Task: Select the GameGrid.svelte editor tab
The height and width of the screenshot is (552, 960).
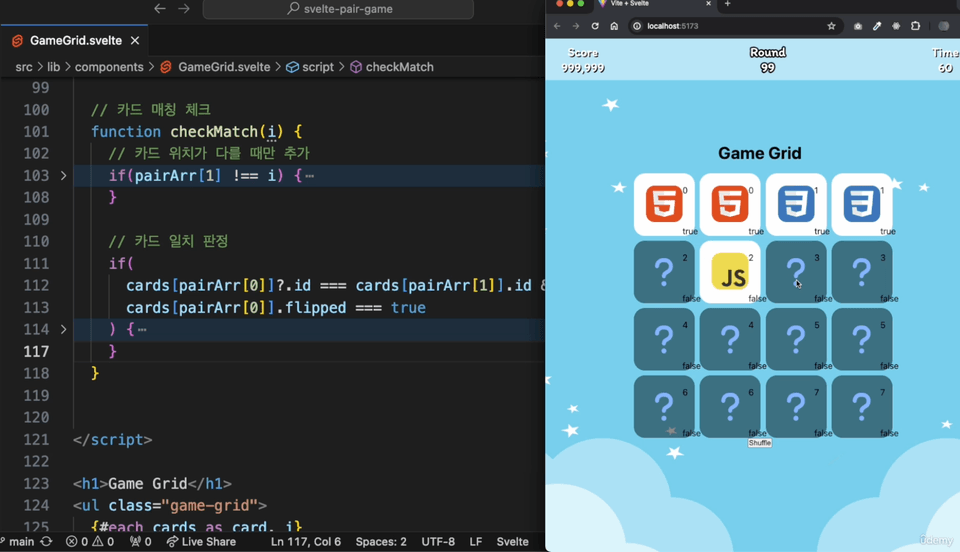Action: click(75, 40)
